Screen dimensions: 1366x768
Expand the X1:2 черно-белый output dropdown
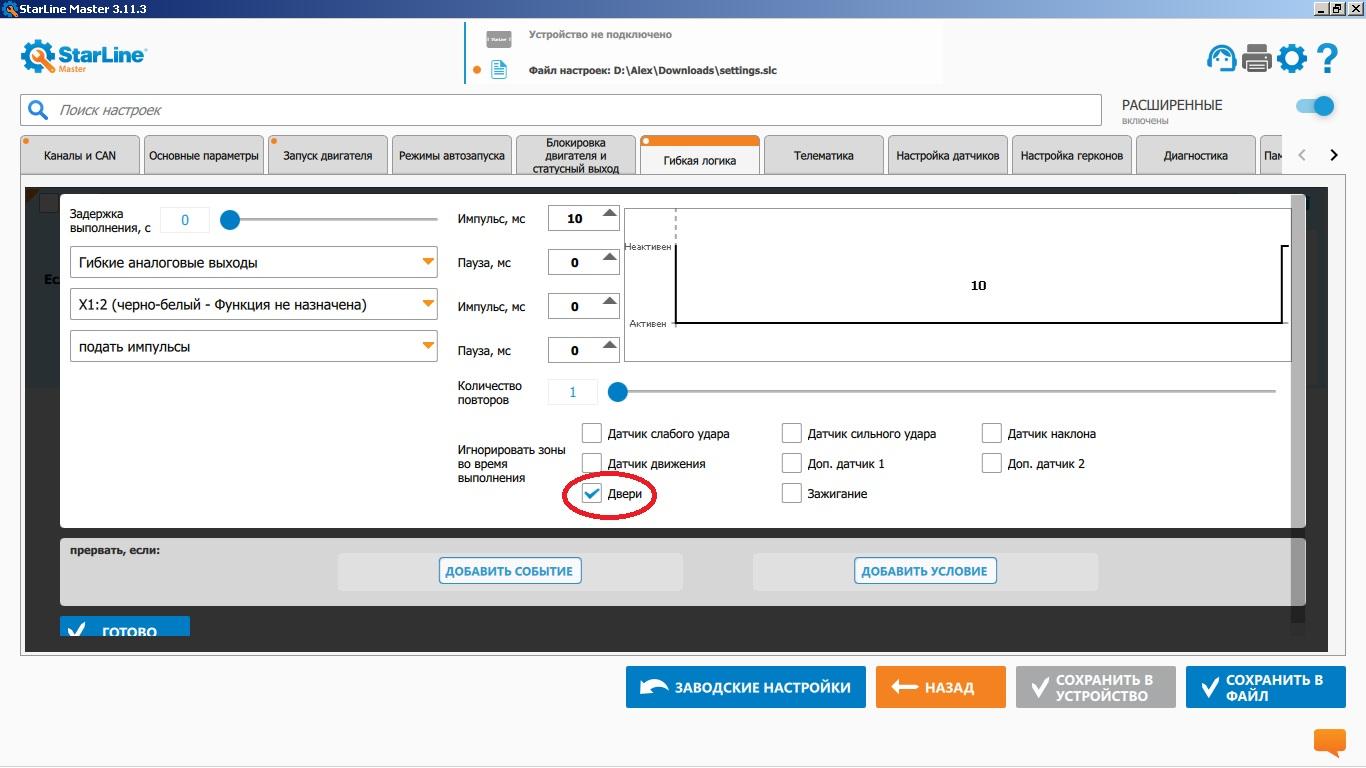pos(254,304)
